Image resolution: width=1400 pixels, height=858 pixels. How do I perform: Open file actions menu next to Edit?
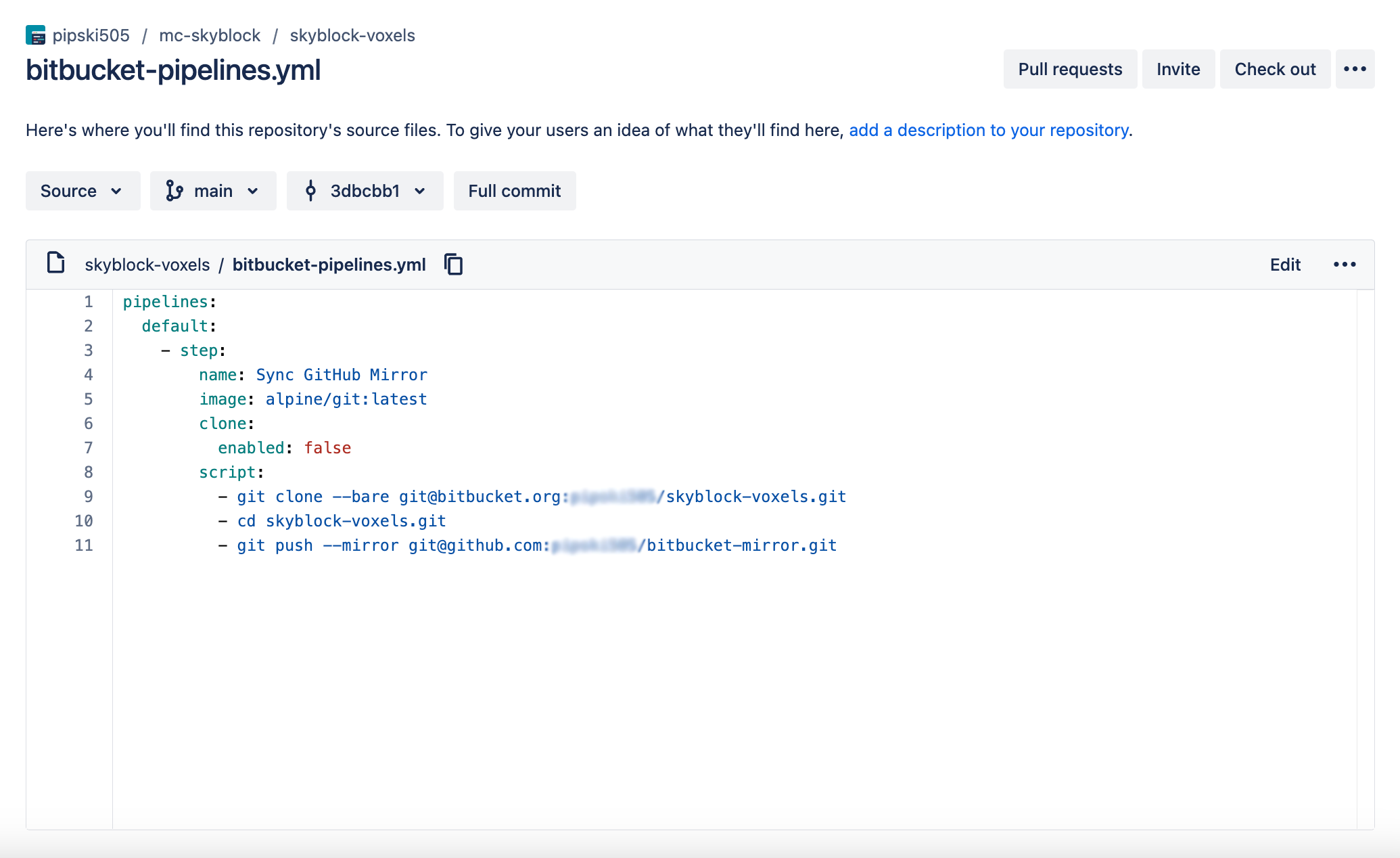tap(1345, 265)
